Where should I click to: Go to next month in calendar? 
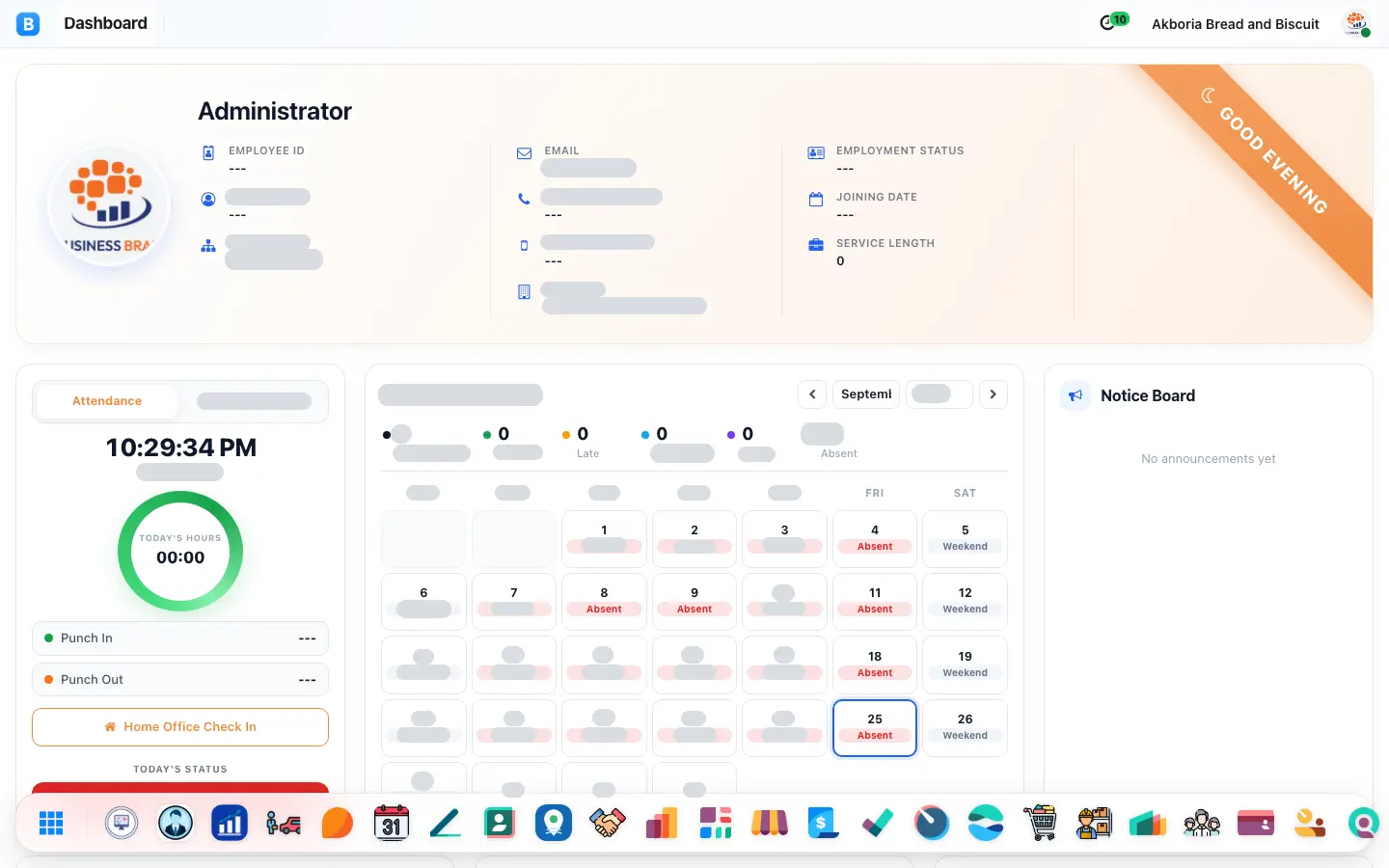[994, 394]
